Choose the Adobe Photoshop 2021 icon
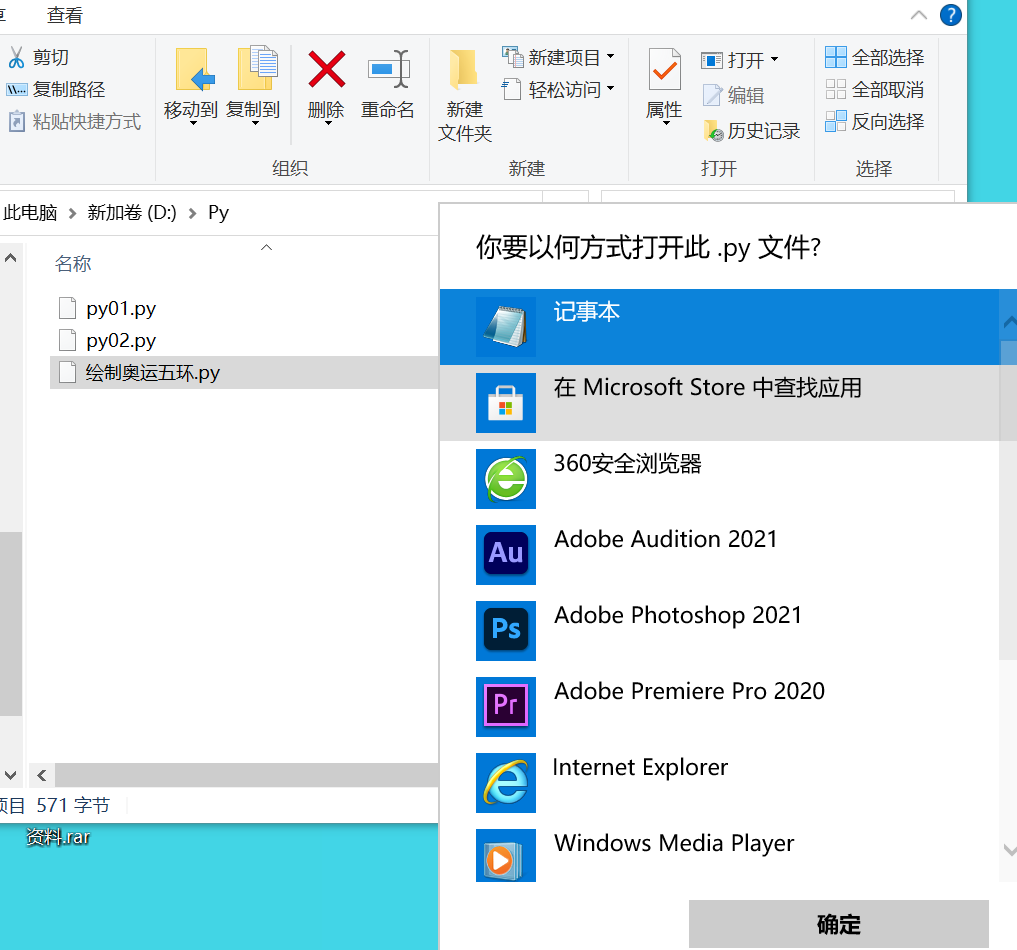 [x=506, y=630]
